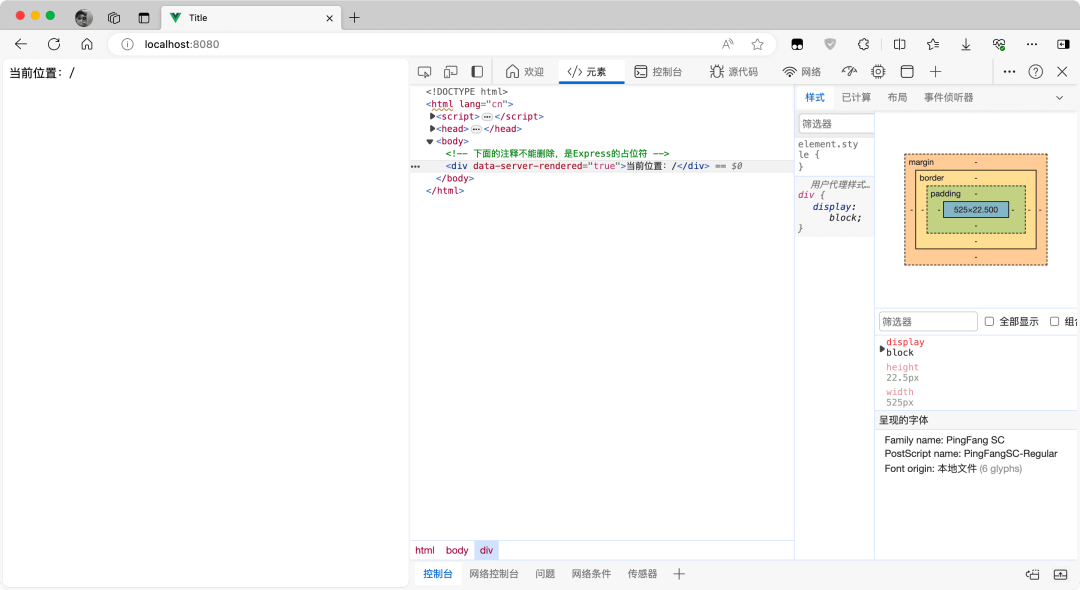Open split screen view
Image resolution: width=1080 pixels, height=590 pixels.
tap(900, 44)
